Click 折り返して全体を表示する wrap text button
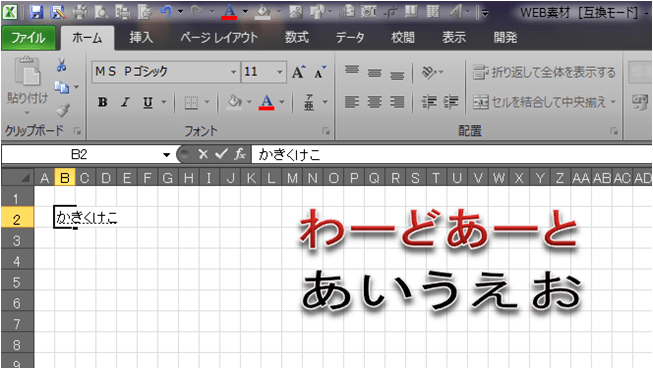 (x=544, y=72)
